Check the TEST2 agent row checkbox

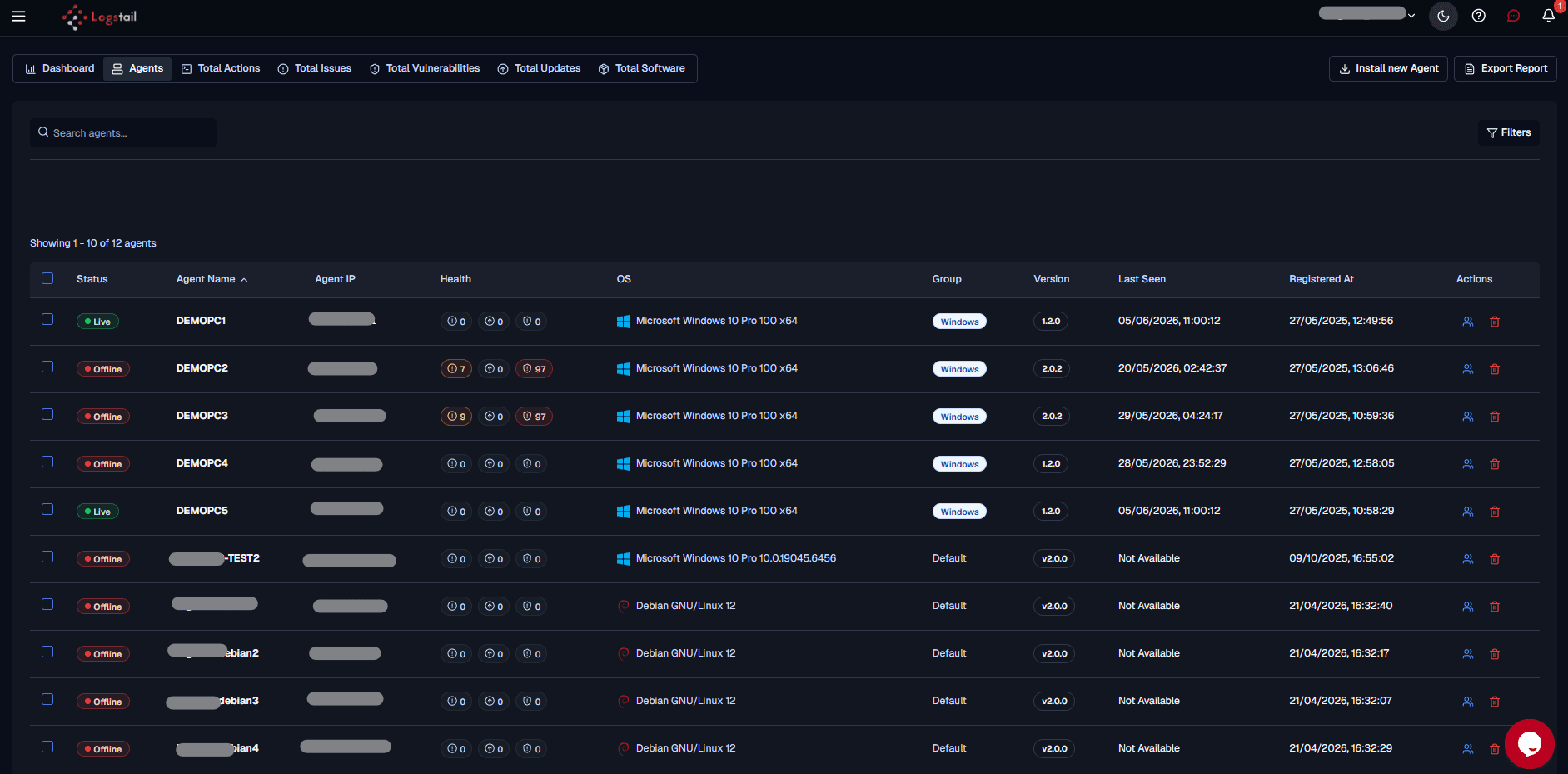[x=47, y=557]
